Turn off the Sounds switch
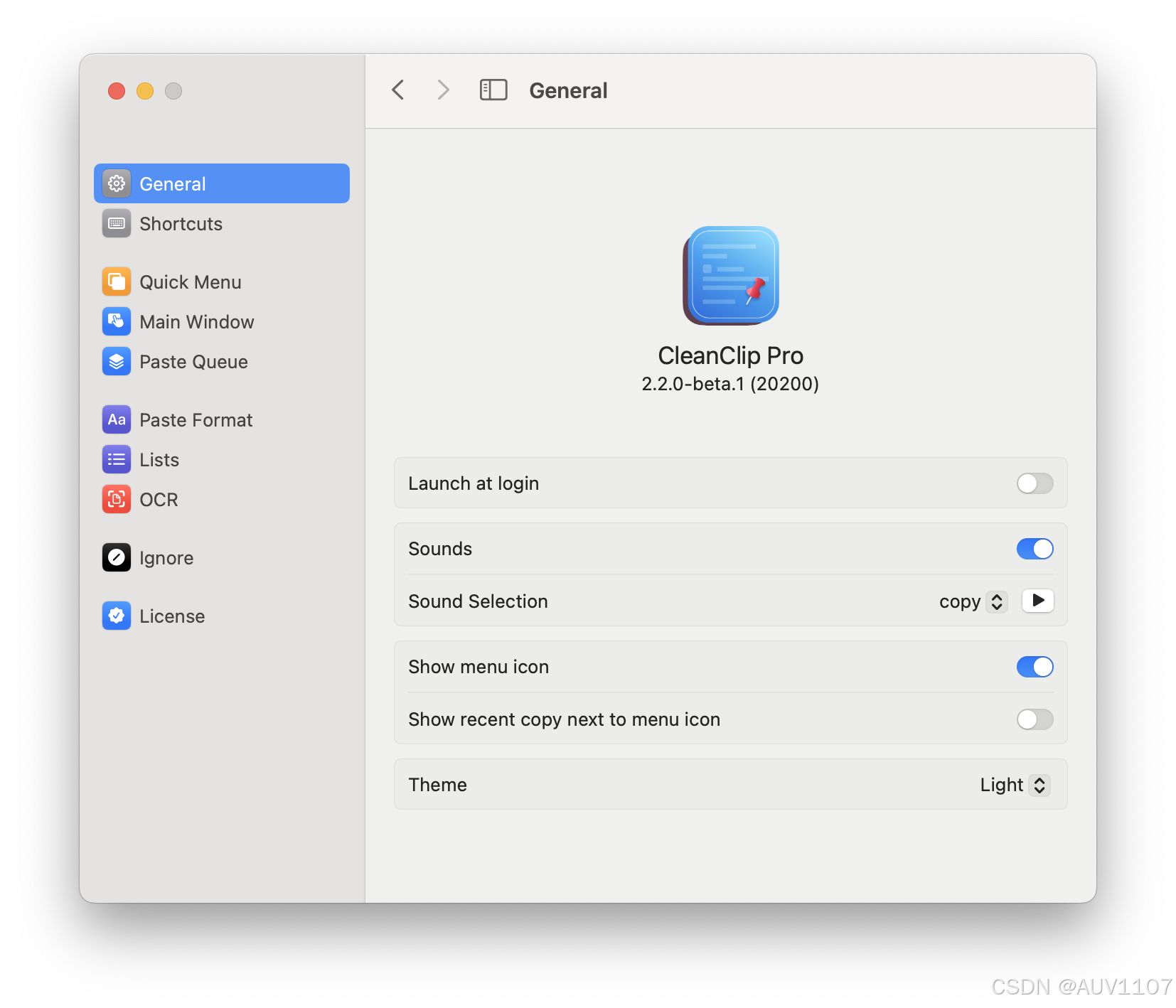This screenshot has height=1008, width=1176. (x=1035, y=549)
